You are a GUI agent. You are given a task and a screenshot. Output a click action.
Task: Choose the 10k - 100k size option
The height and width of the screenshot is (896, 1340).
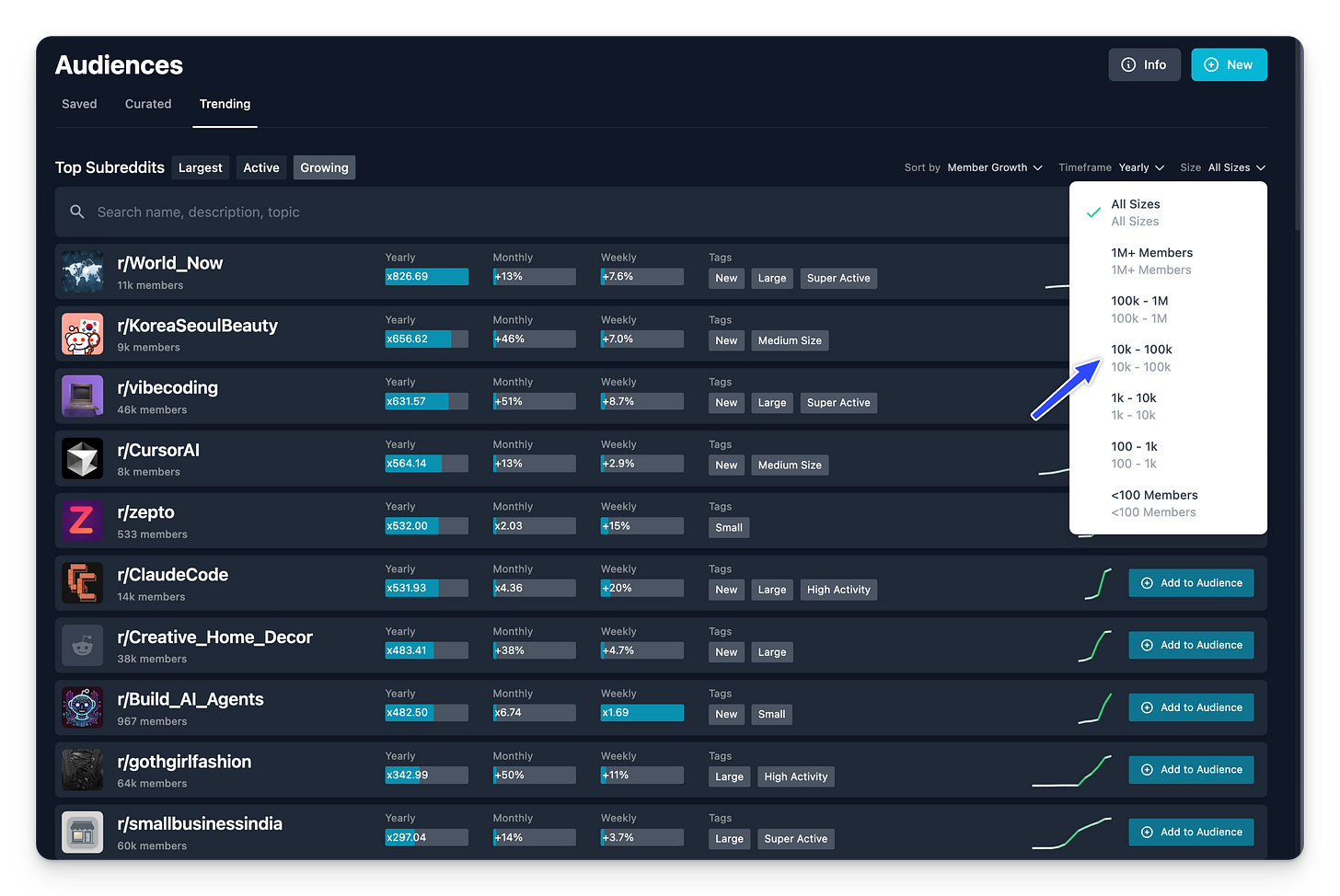pos(1168,358)
